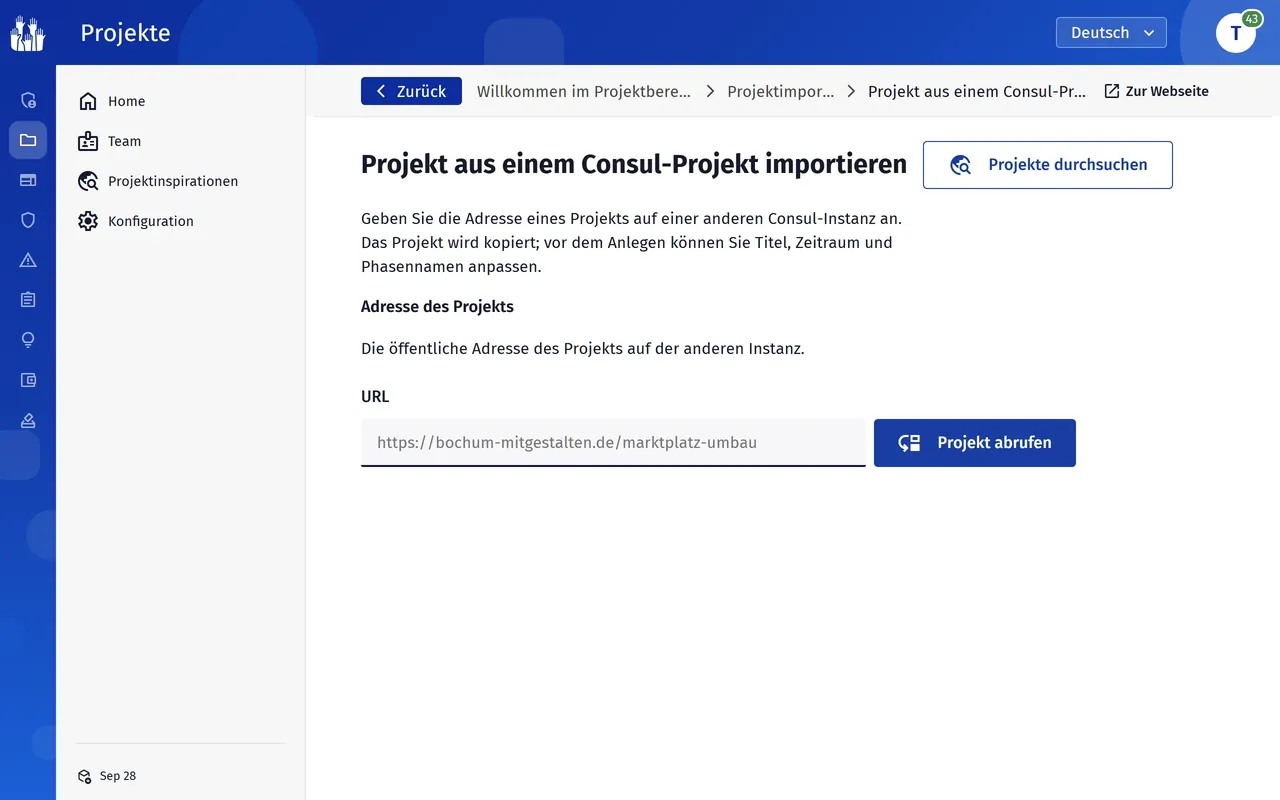
Task: Click the Willkommen im Projektbere... breadcrumb
Action: [x=584, y=91]
